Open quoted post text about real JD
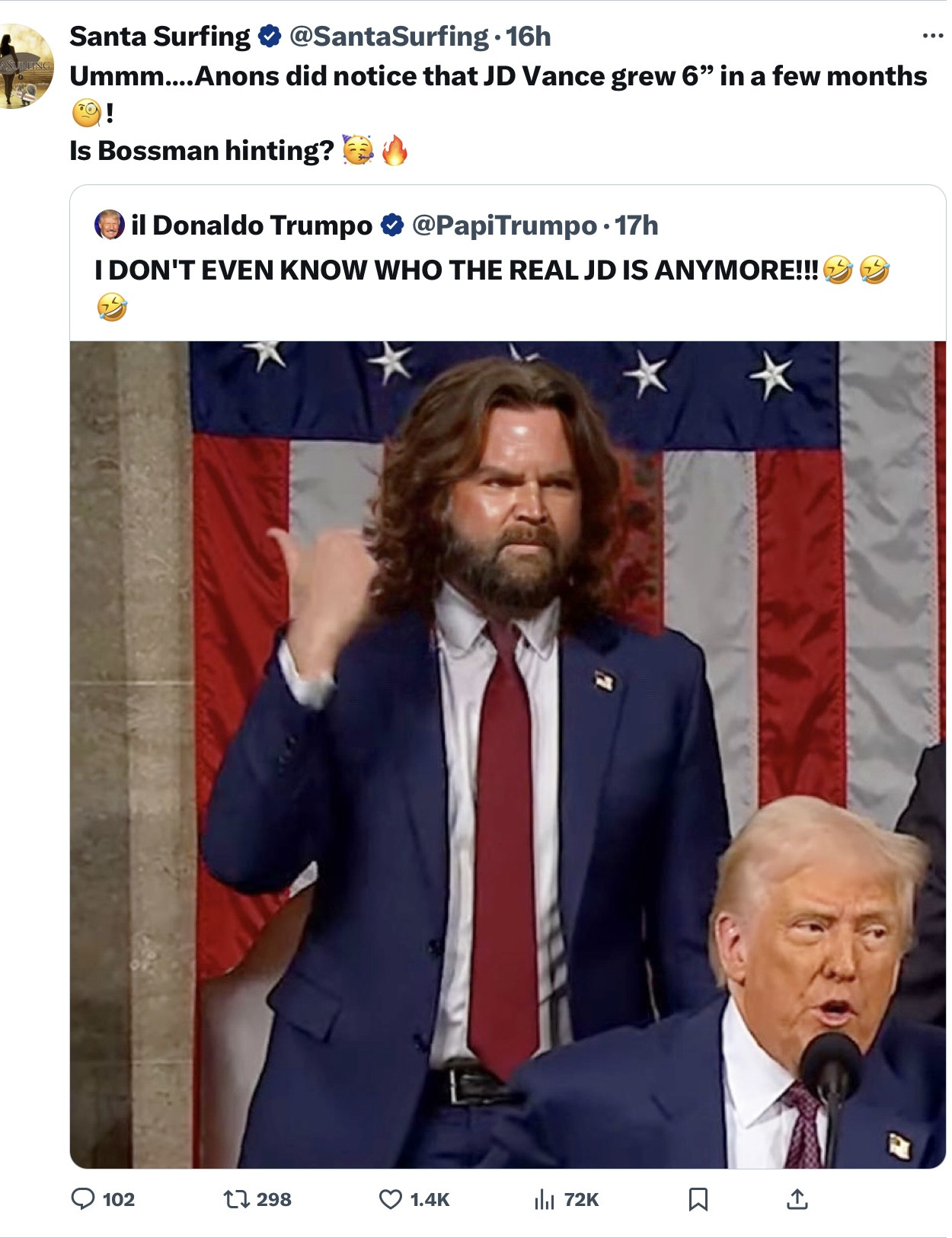This screenshot has width=952, height=1238. point(457,270)
